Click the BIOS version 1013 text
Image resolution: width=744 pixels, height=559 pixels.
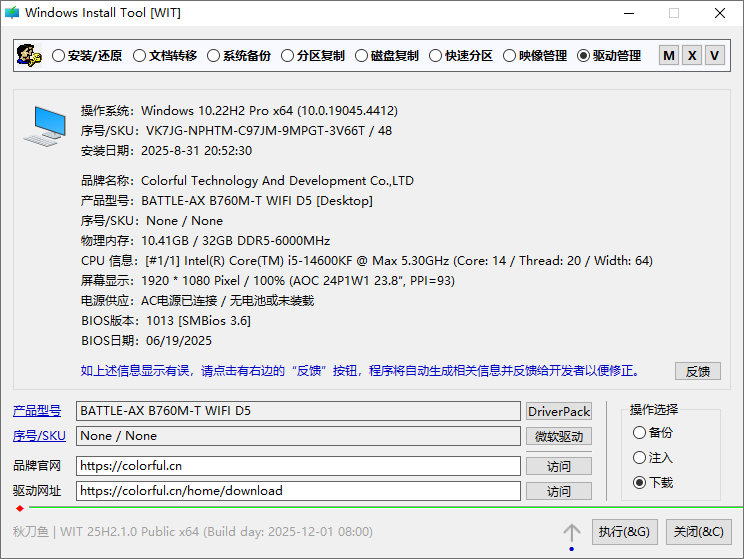198,320
